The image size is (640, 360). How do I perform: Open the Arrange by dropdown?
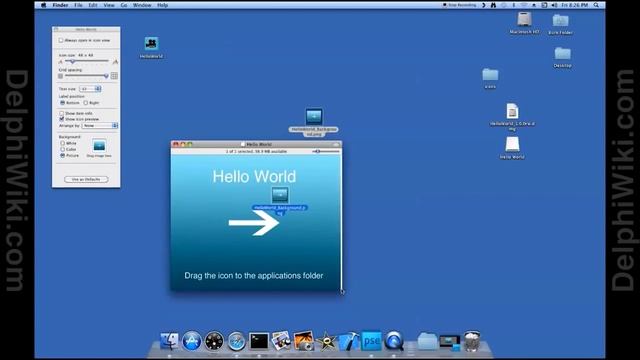[100, 126]
